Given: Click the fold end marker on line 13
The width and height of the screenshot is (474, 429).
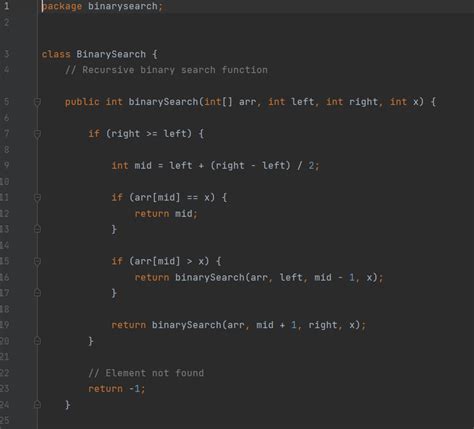Looking at the screenshot, I should [37, 229].
